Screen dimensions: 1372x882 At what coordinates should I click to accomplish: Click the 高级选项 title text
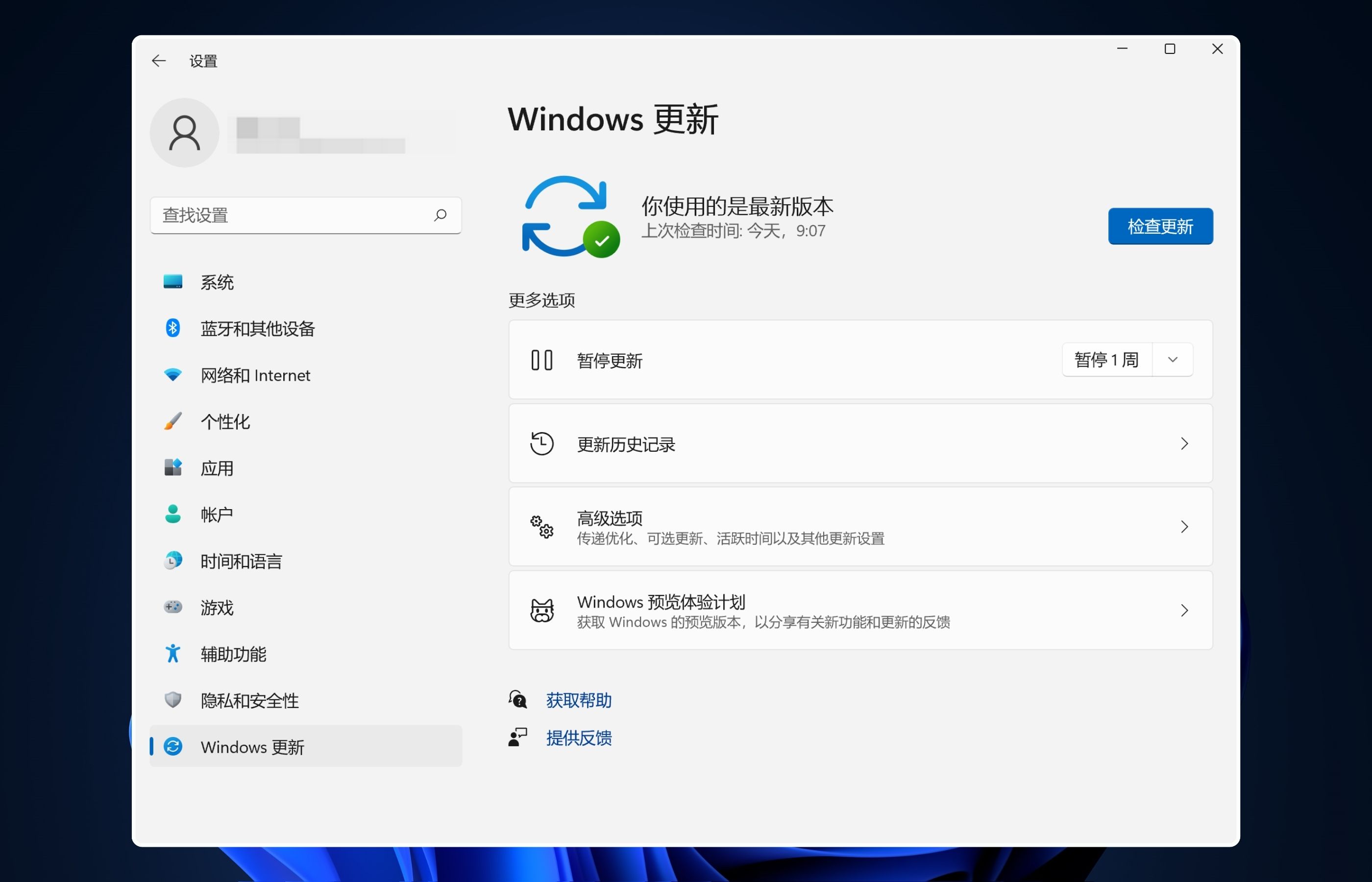click(609, 518)
